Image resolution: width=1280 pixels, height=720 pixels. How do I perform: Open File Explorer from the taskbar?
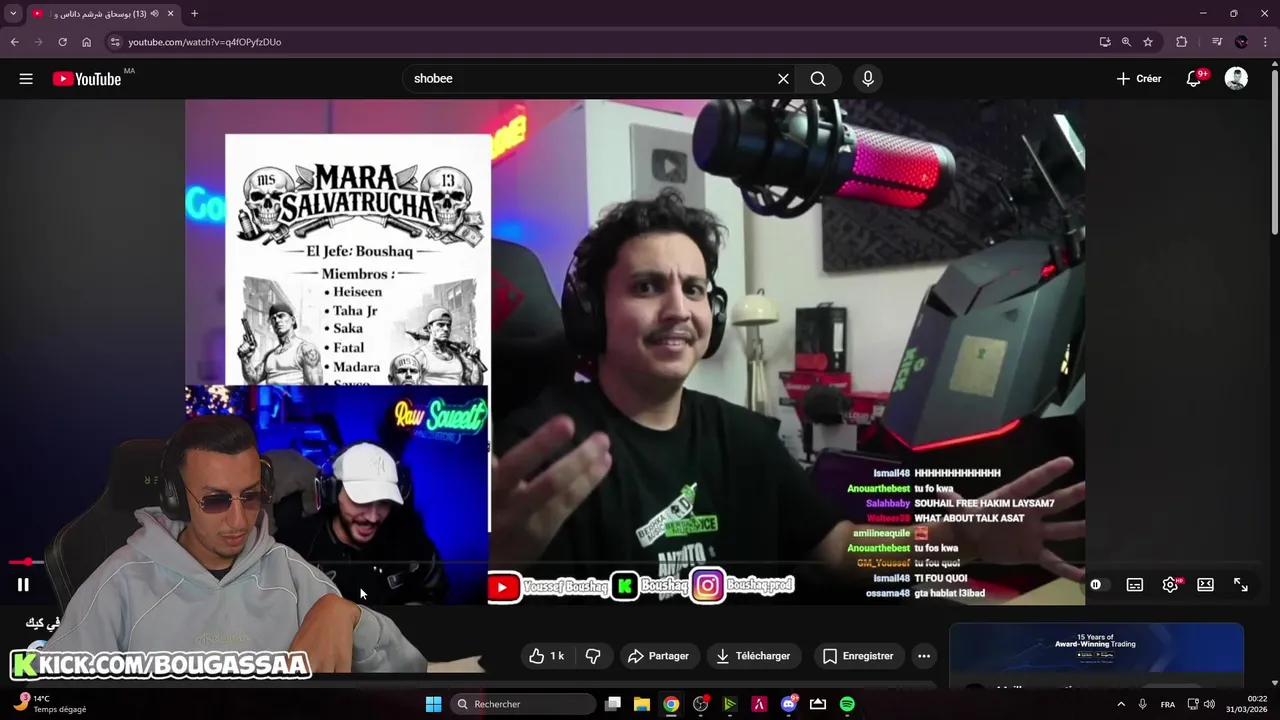click(x=642, y=704)
